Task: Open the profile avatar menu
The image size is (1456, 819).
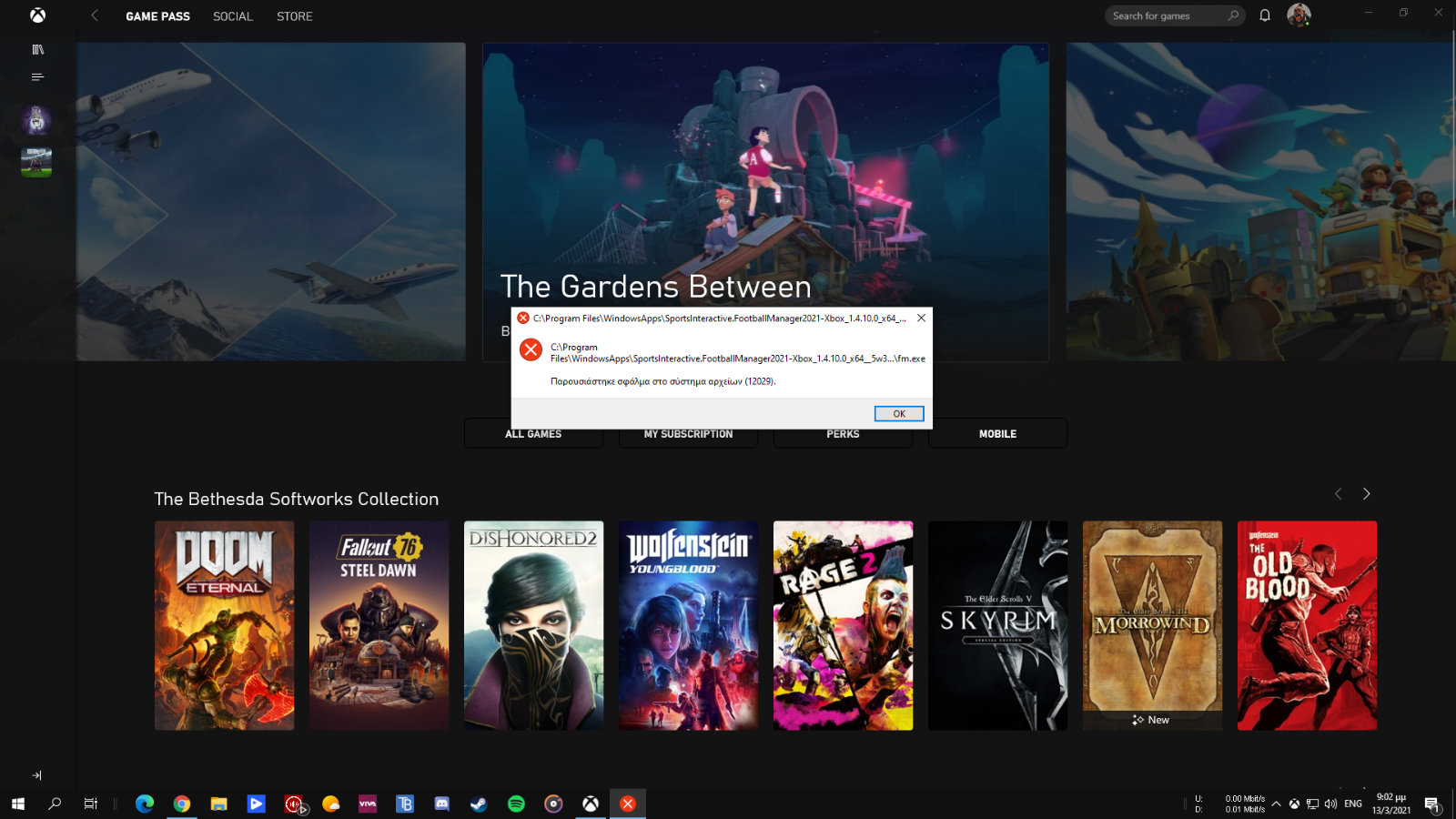Action: pyautogui.click(x=1299, y=15)
